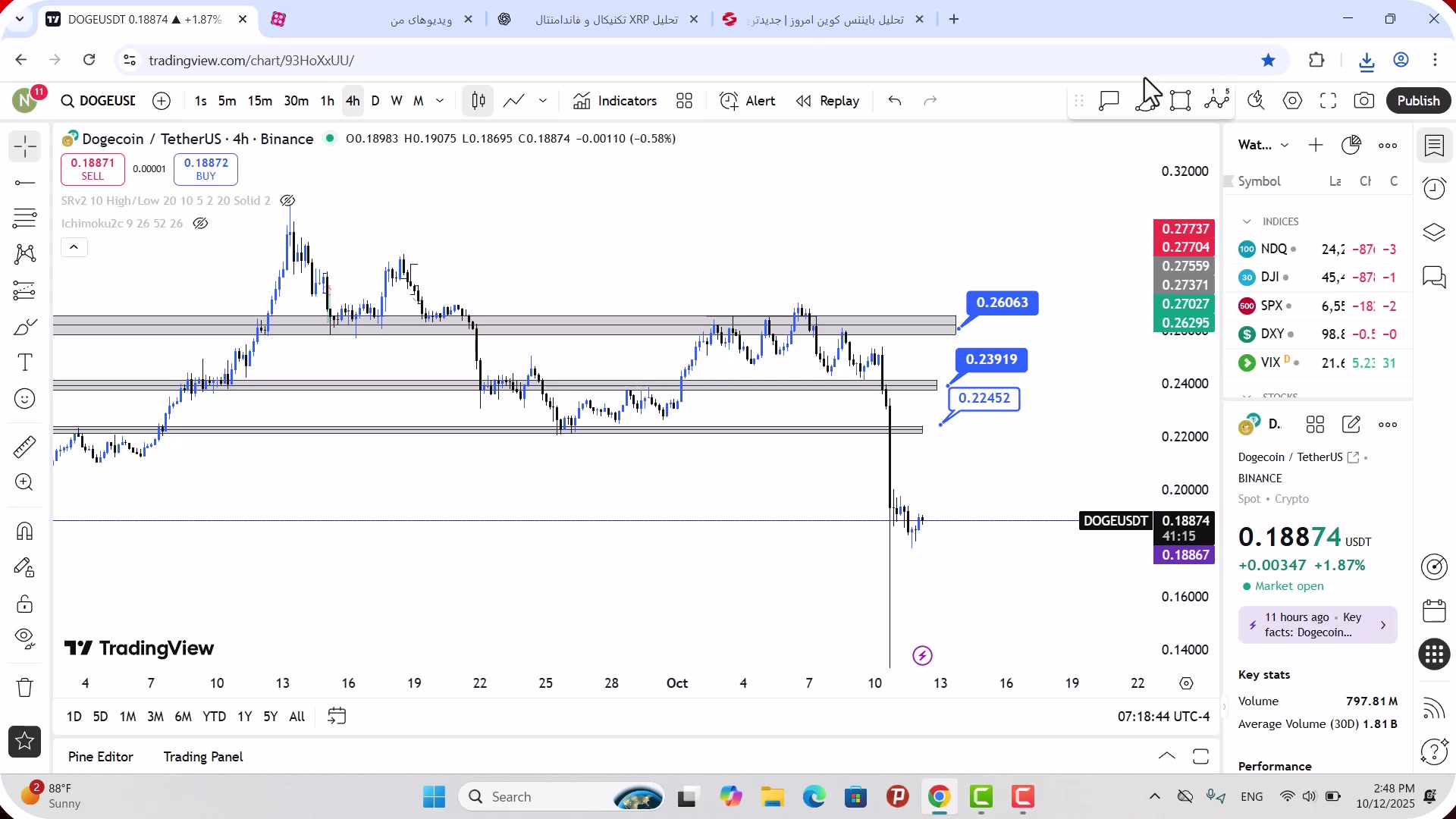Viewport: 1456px width, 819px height.
Task: Select the rectangle shape tool in floating toolbar
Action: click(x=1181, y=100)
